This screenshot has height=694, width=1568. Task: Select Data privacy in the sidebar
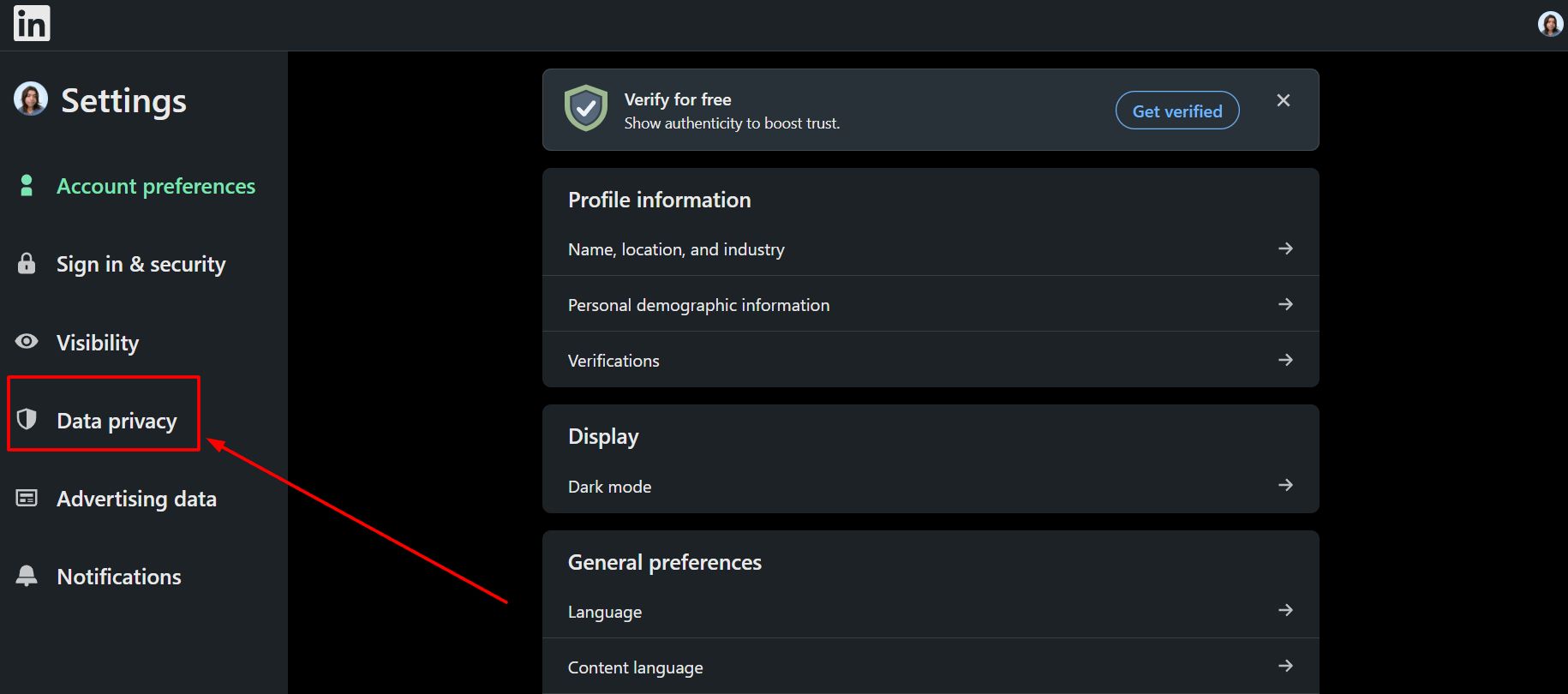tap(117, 421)
